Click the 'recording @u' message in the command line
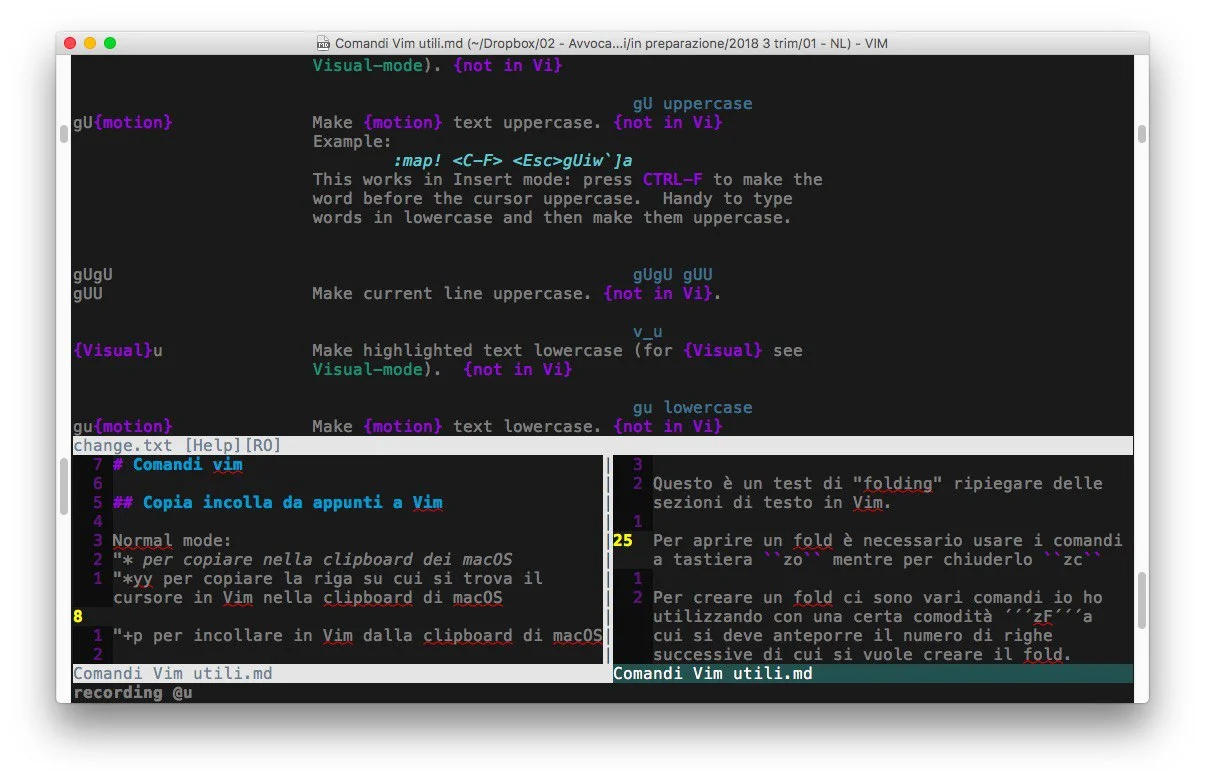Viewport: 1205px width, 783px height. [133, 693]
